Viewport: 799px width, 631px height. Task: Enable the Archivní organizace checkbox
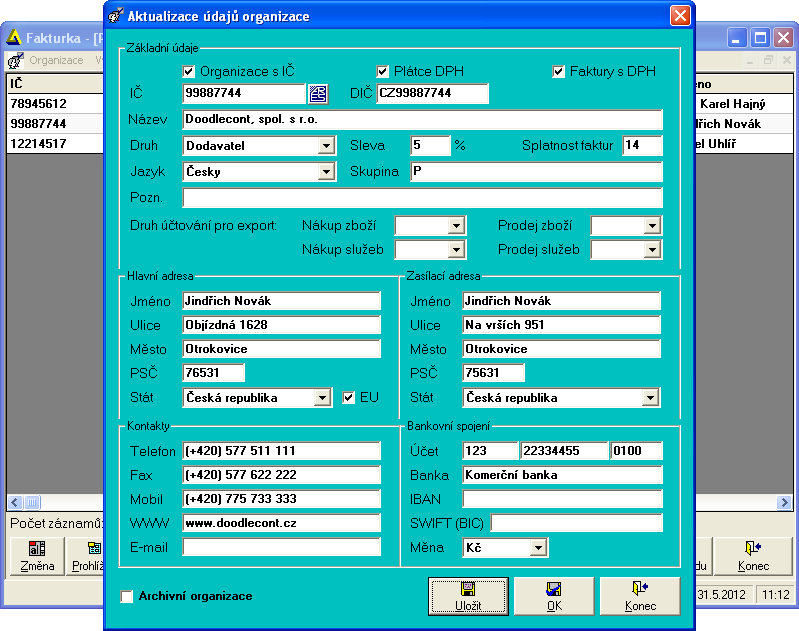click(x=127, y=597)
